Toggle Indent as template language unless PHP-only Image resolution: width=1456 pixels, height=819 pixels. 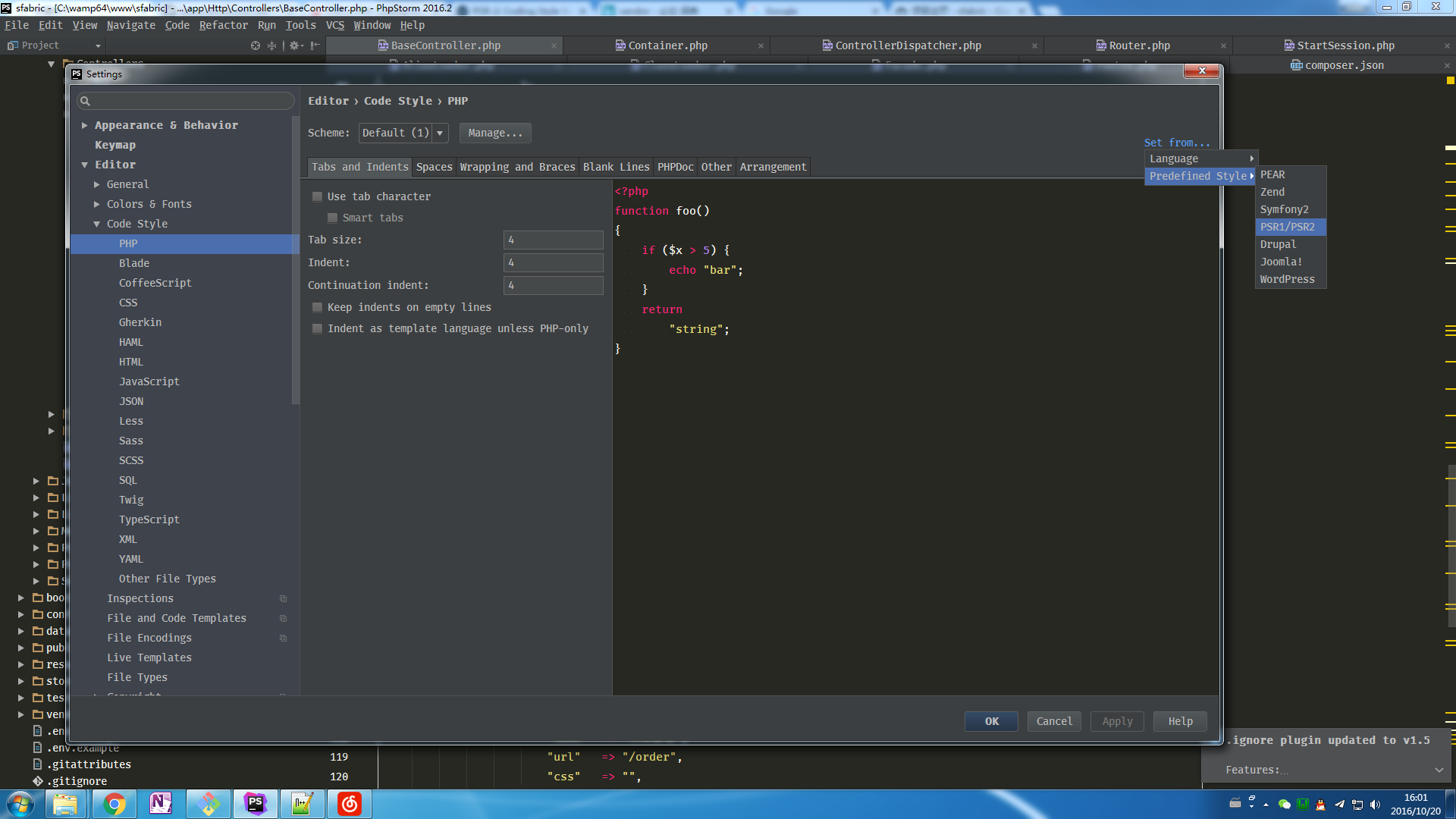point(318,328)
